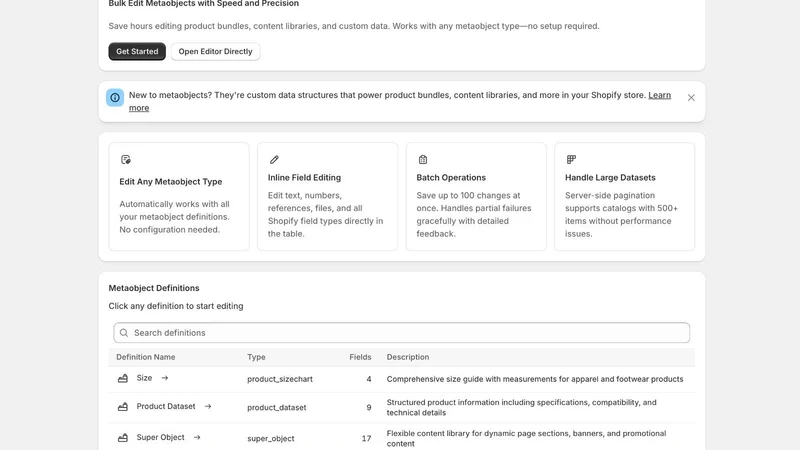Sort by Definition Name column header

coord(145,357)
